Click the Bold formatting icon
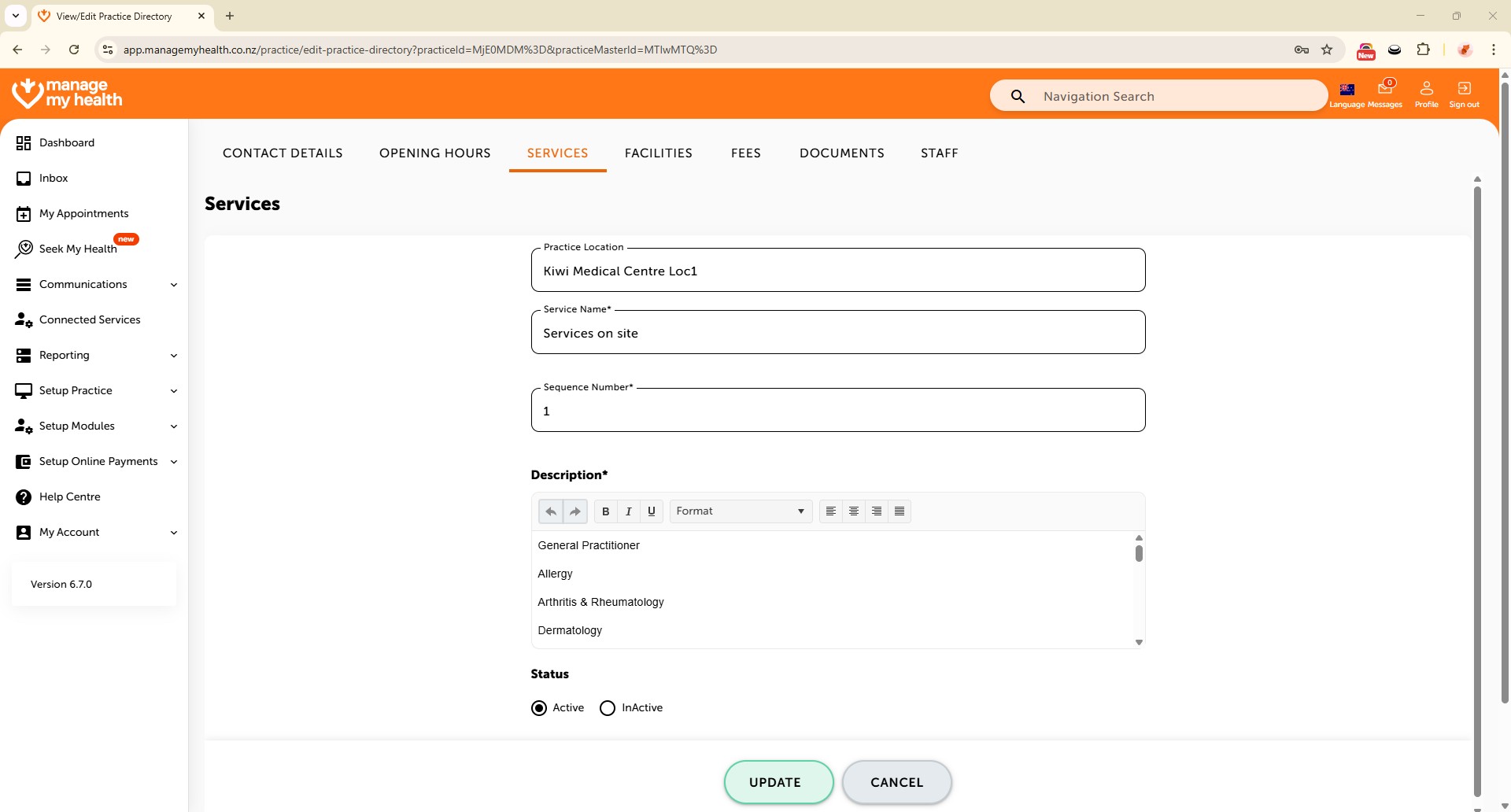The height and width of the screenshot is (812, 1511). pyautogui.click(x=605, y=511)
